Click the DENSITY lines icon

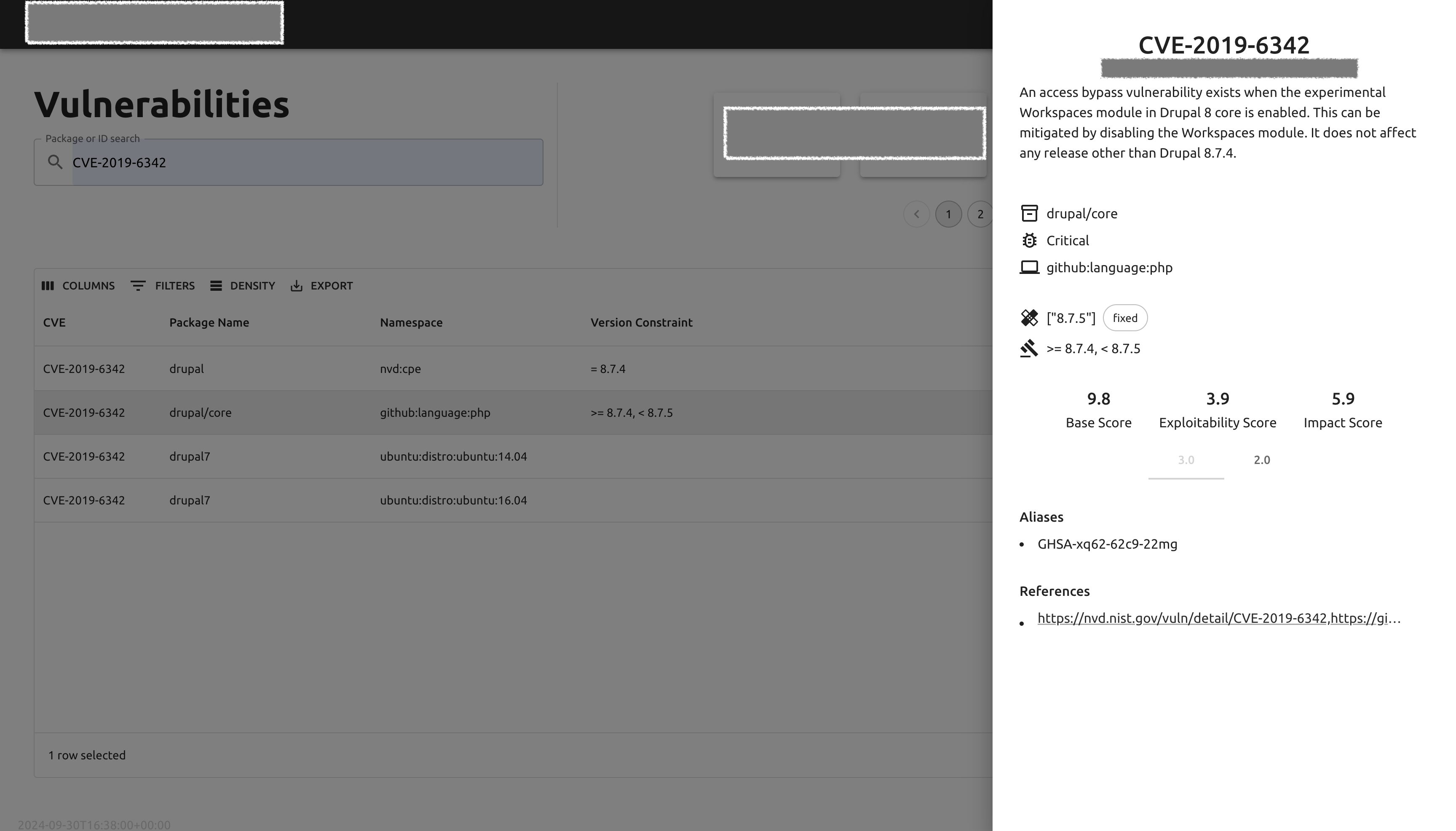pyautogui.click(x=216, y=285)
